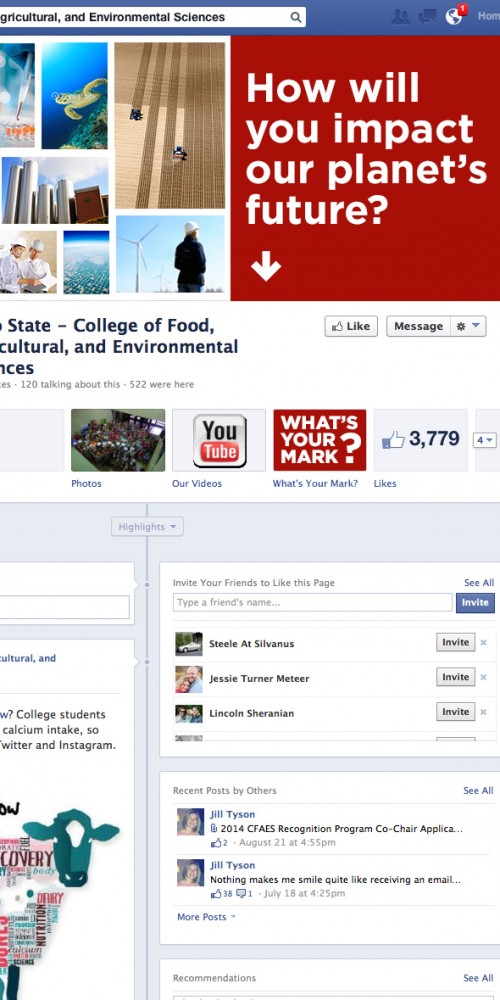Open Jill Tyson name on August 21 post

233,814
